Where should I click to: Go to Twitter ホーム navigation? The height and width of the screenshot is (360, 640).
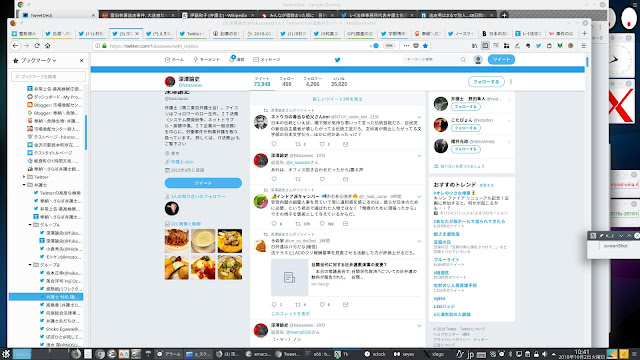(174, 60)
